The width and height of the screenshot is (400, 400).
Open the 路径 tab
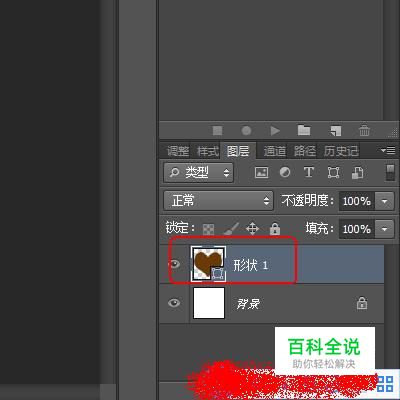305,151
